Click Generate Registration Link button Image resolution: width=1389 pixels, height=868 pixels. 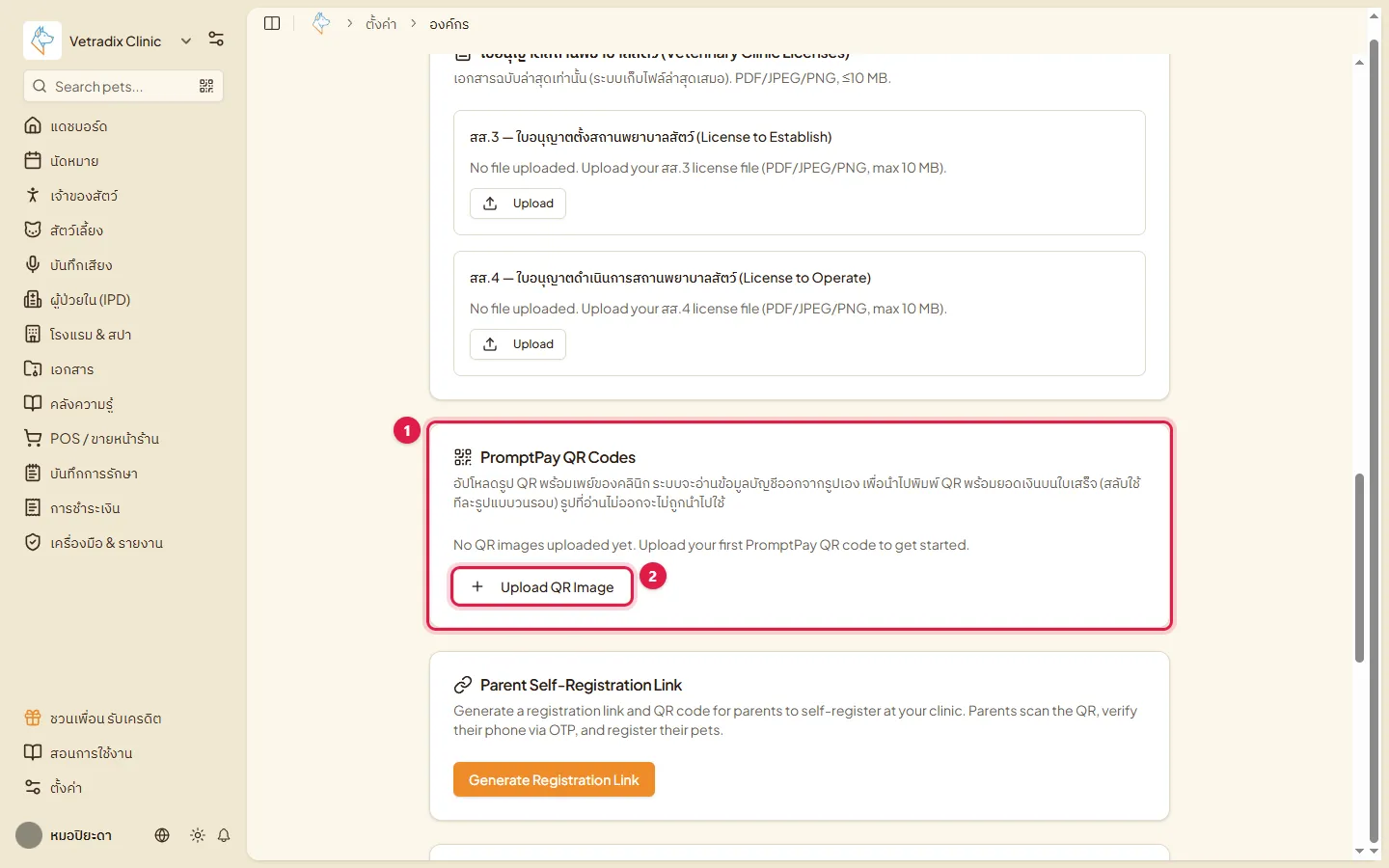[554, 779]
